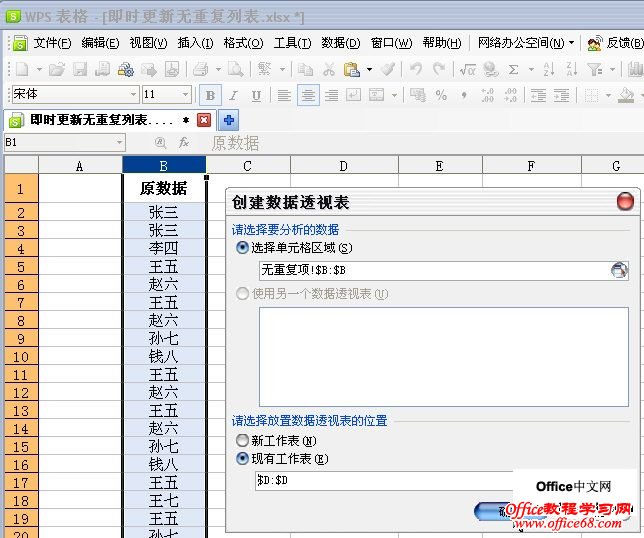
Task: Toggle the Italic formatting icon
Action: pyautogui.click(x=233, y=95)
